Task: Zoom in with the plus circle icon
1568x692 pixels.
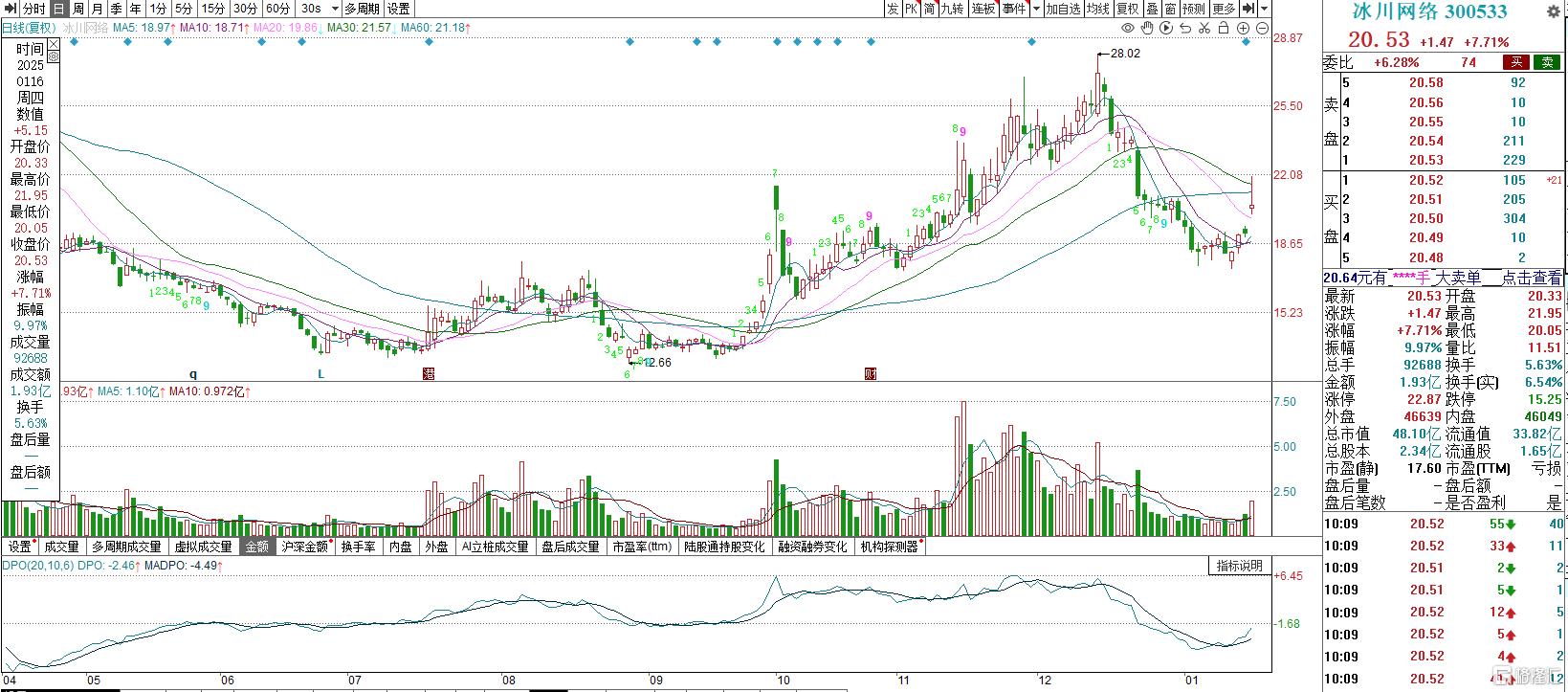Action: point(1244,29)
